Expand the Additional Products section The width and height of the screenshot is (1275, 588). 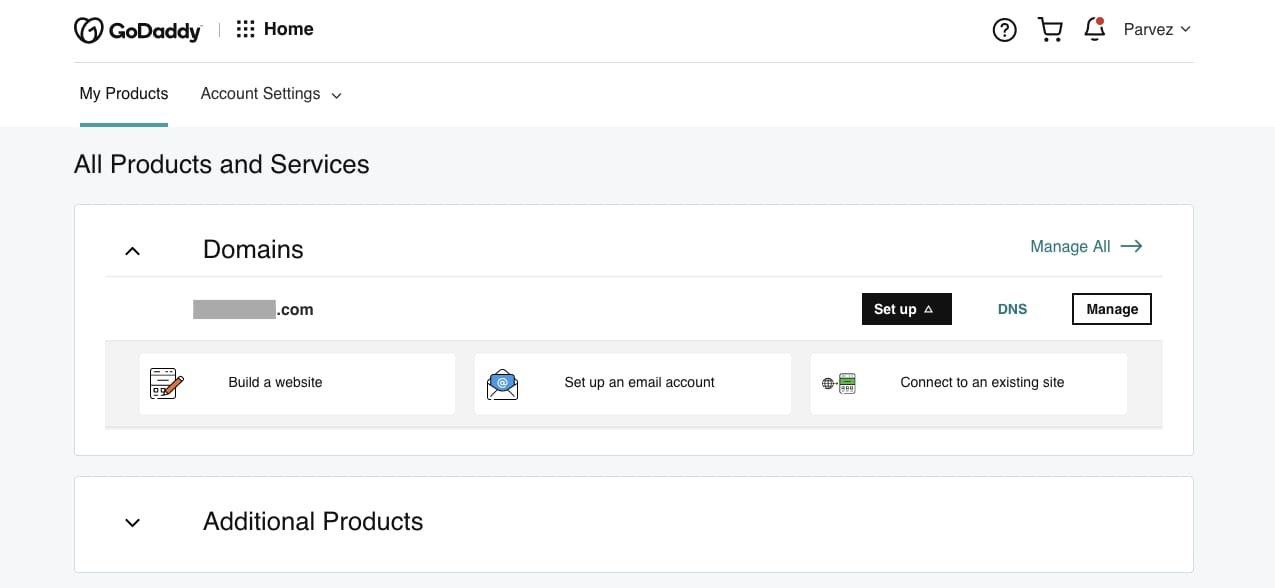[132, 522]
